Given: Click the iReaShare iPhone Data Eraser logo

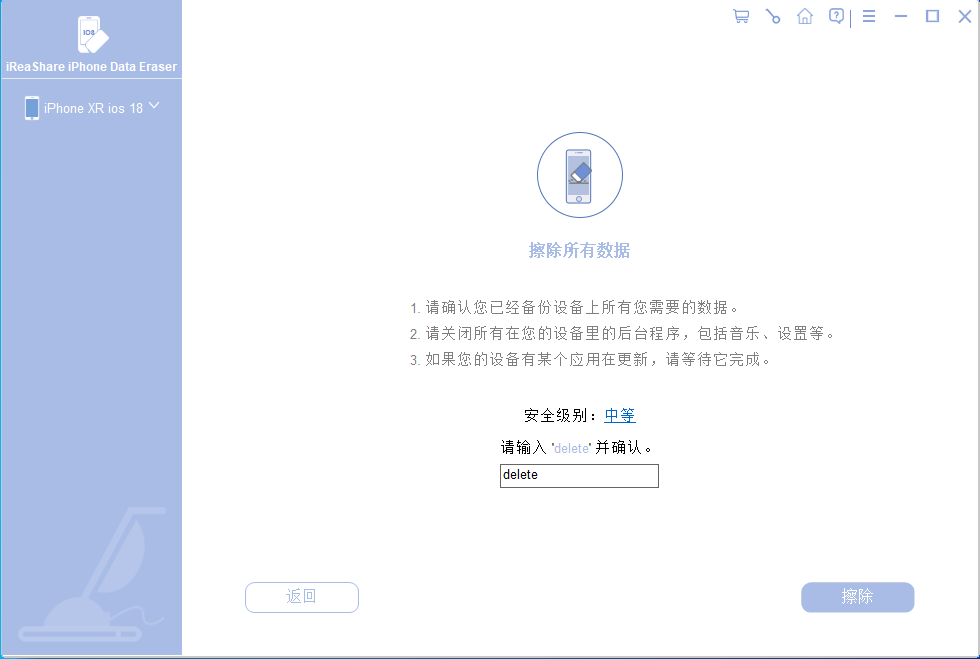Looking at the screenshot, I should (x=93, y=34).
